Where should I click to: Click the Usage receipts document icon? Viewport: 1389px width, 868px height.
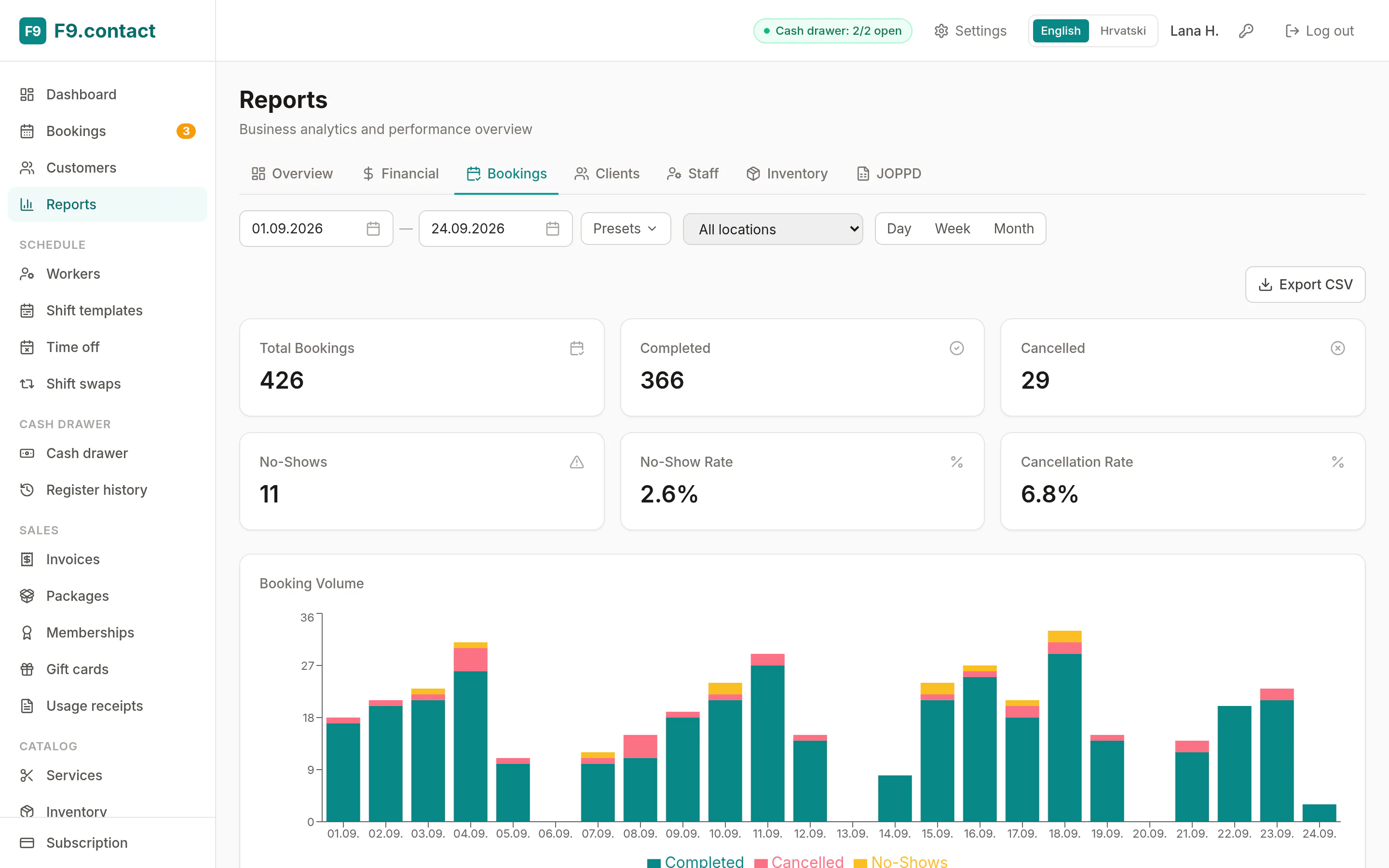(x=27, y=706)
